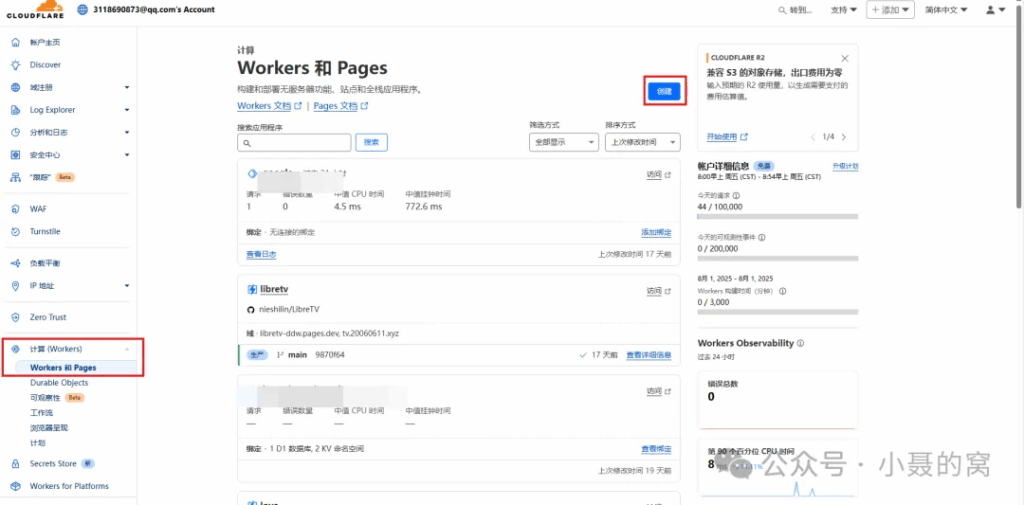Close the Cloudflare R2 promo card

[845, 58]
